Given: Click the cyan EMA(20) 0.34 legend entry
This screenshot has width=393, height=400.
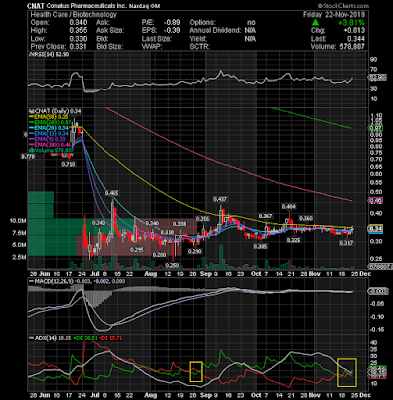Looking at the screenshot, I should click(49, 128).
